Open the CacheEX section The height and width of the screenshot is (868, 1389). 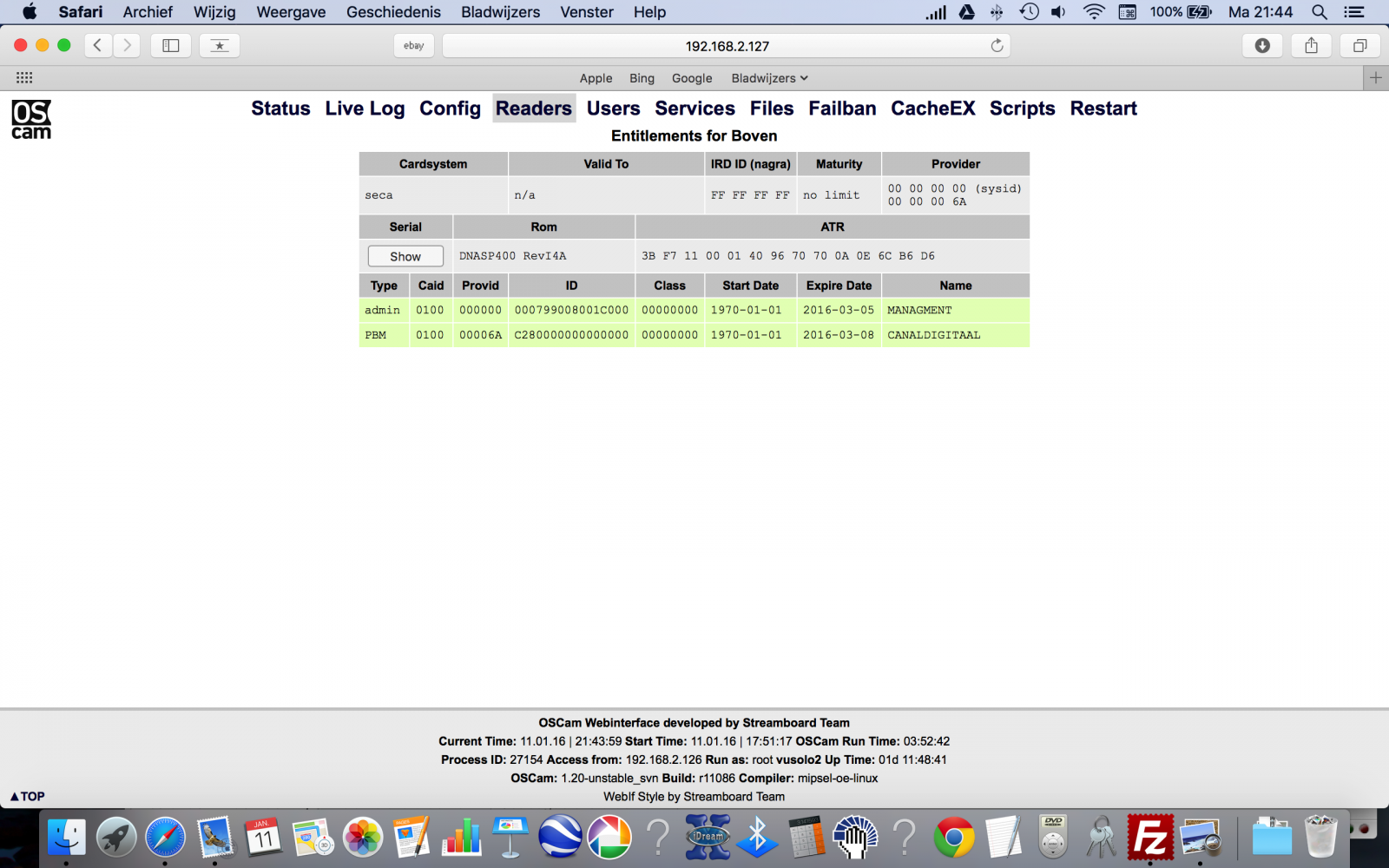tap(932, 108)
